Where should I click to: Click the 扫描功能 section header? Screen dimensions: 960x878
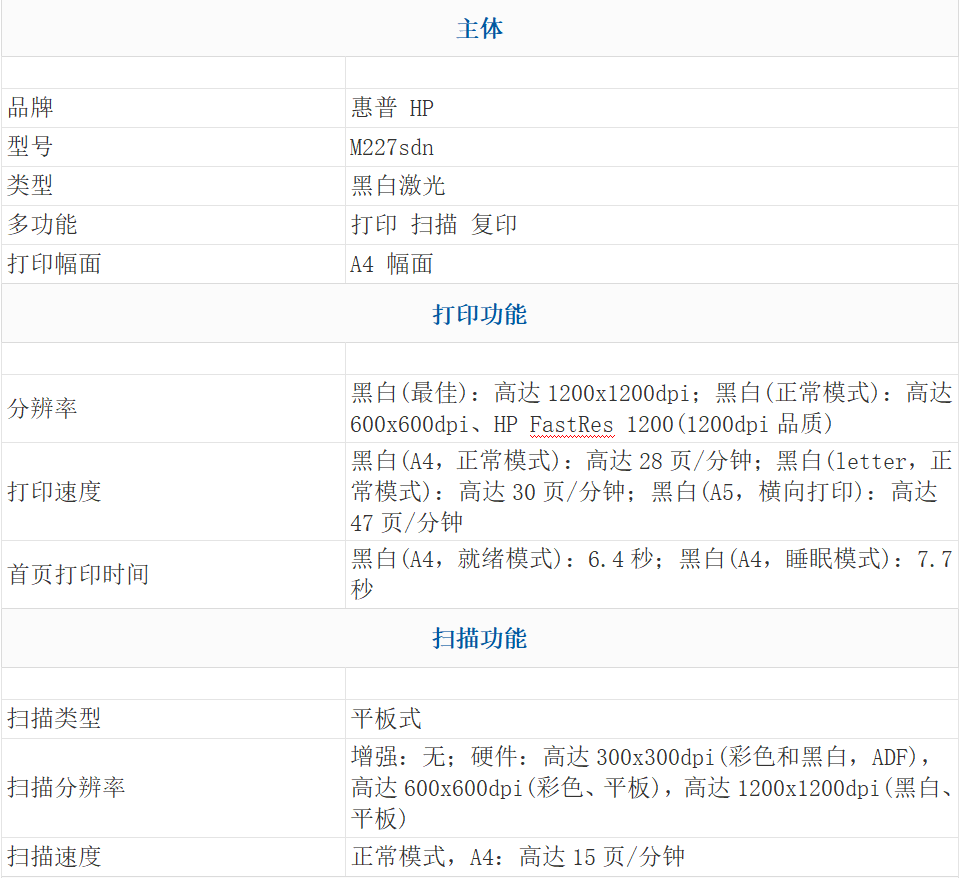[479, 638]
